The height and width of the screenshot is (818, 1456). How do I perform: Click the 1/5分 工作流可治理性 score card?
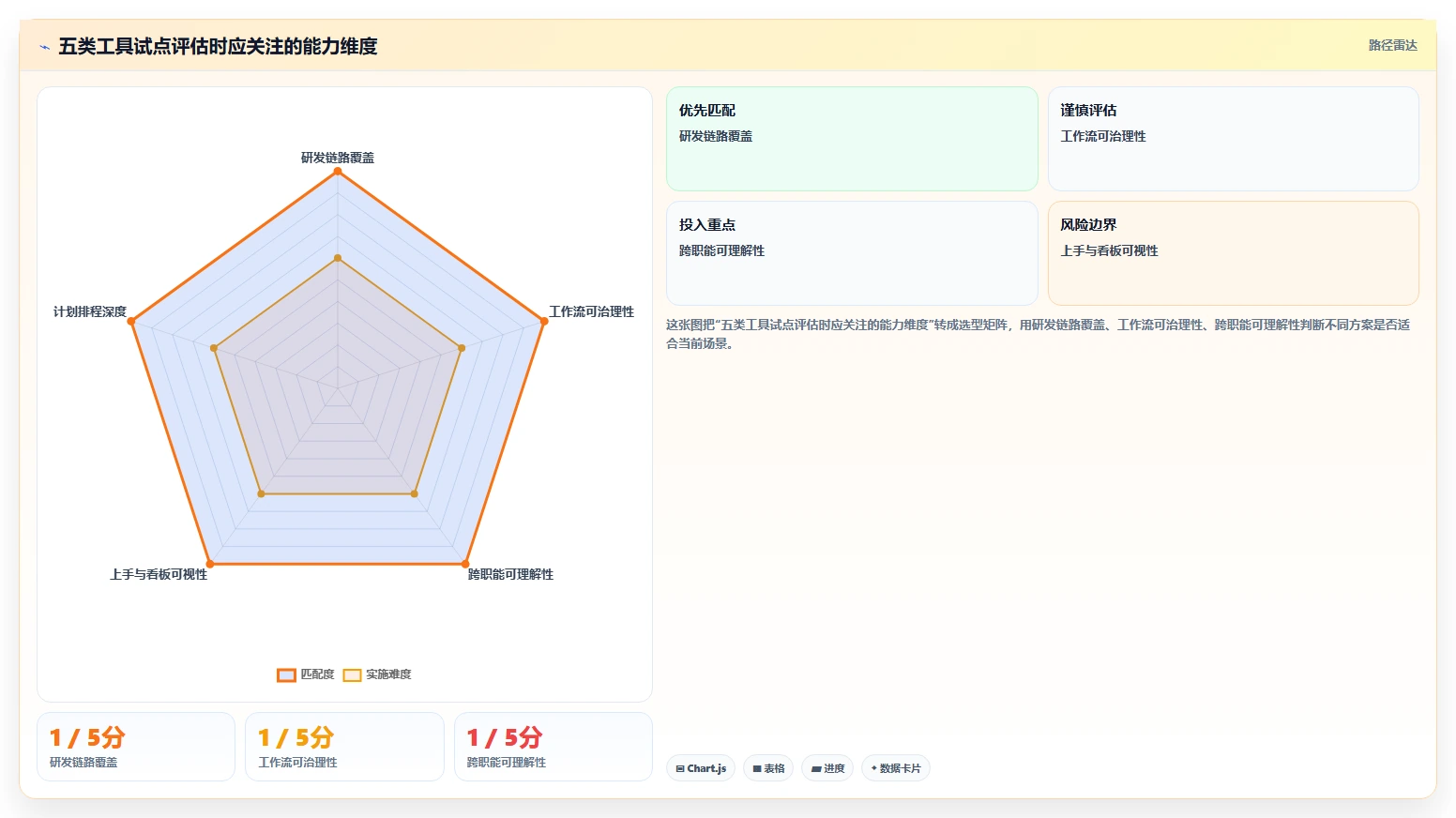click(344, 747)
